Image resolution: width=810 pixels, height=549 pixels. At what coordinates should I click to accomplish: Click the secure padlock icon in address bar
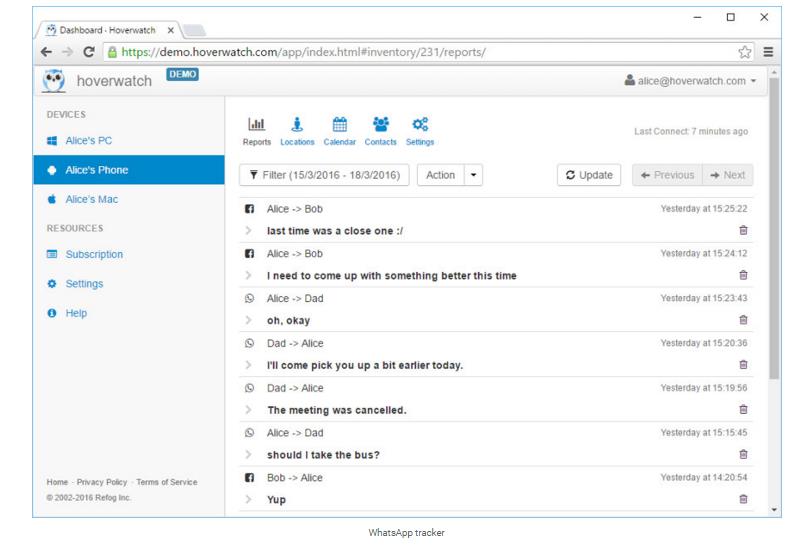[x=112, y=52]
